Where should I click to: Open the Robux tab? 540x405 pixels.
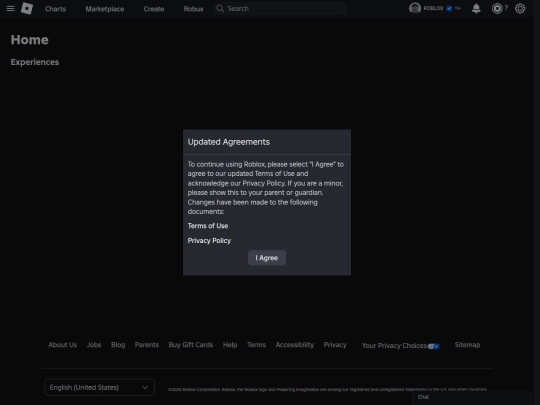coord(193,9)
